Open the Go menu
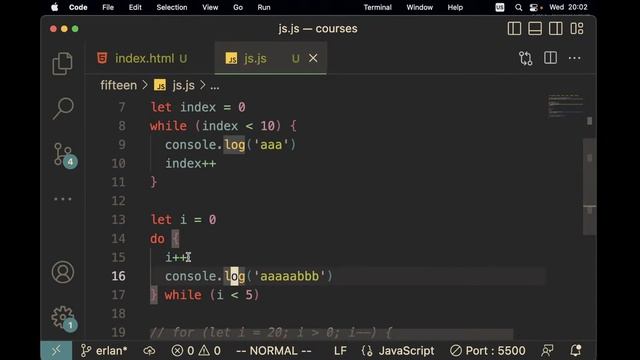Screen dimensions: 640x360 (238, 7)
